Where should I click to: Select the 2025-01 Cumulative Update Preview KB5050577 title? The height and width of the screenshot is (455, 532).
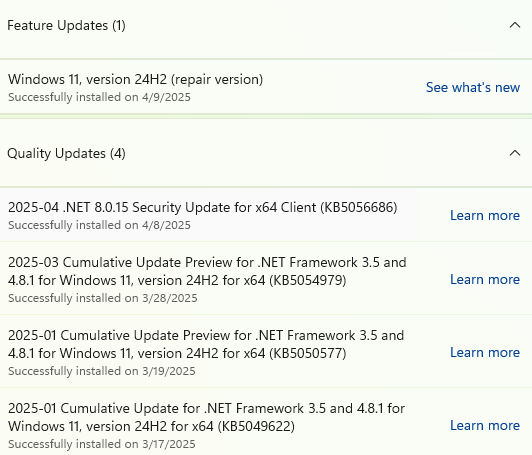pos(206,344)
